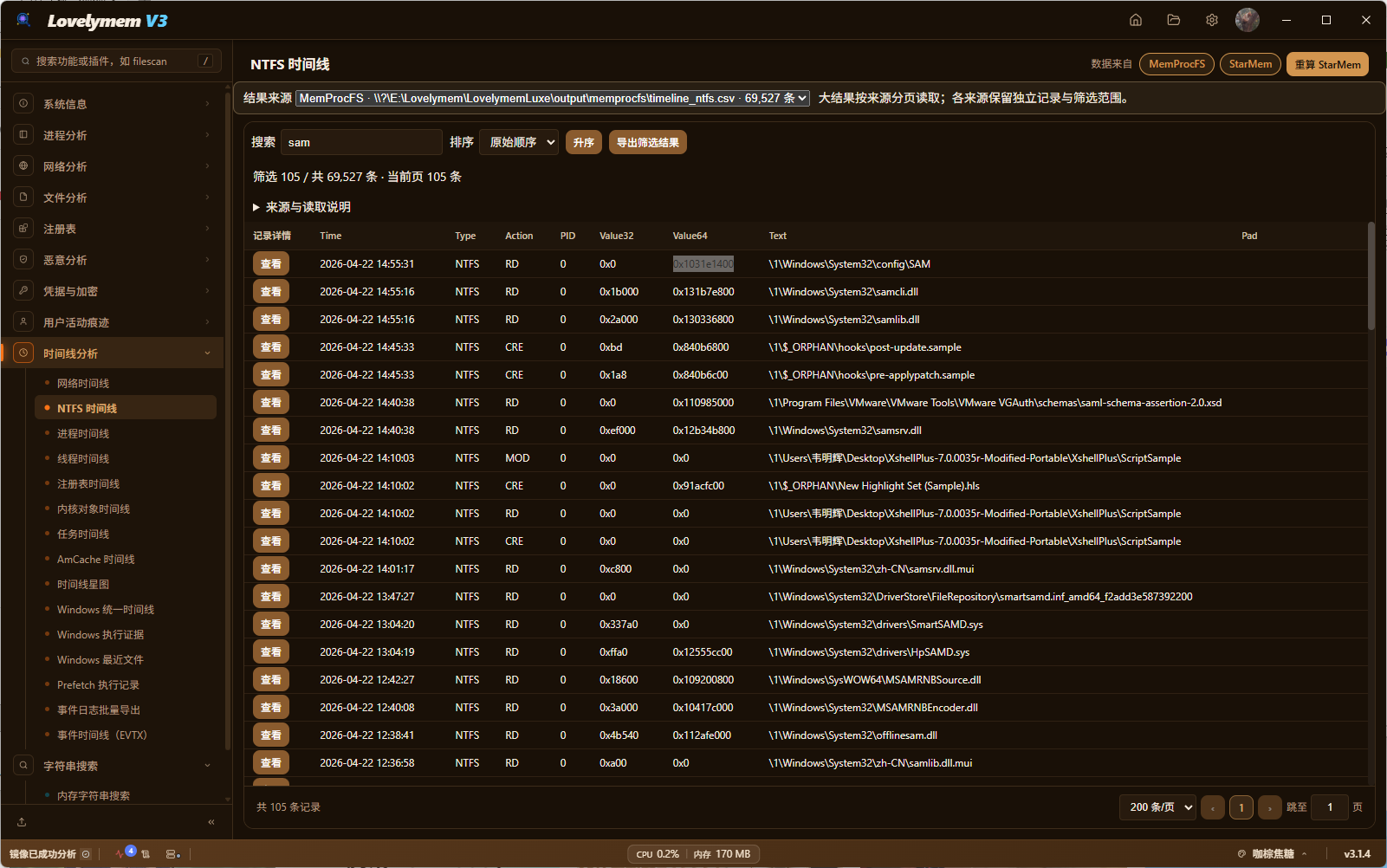Collapse the 时间线分析 section chevron
The image size is (1387, 868).
(208, 353)
